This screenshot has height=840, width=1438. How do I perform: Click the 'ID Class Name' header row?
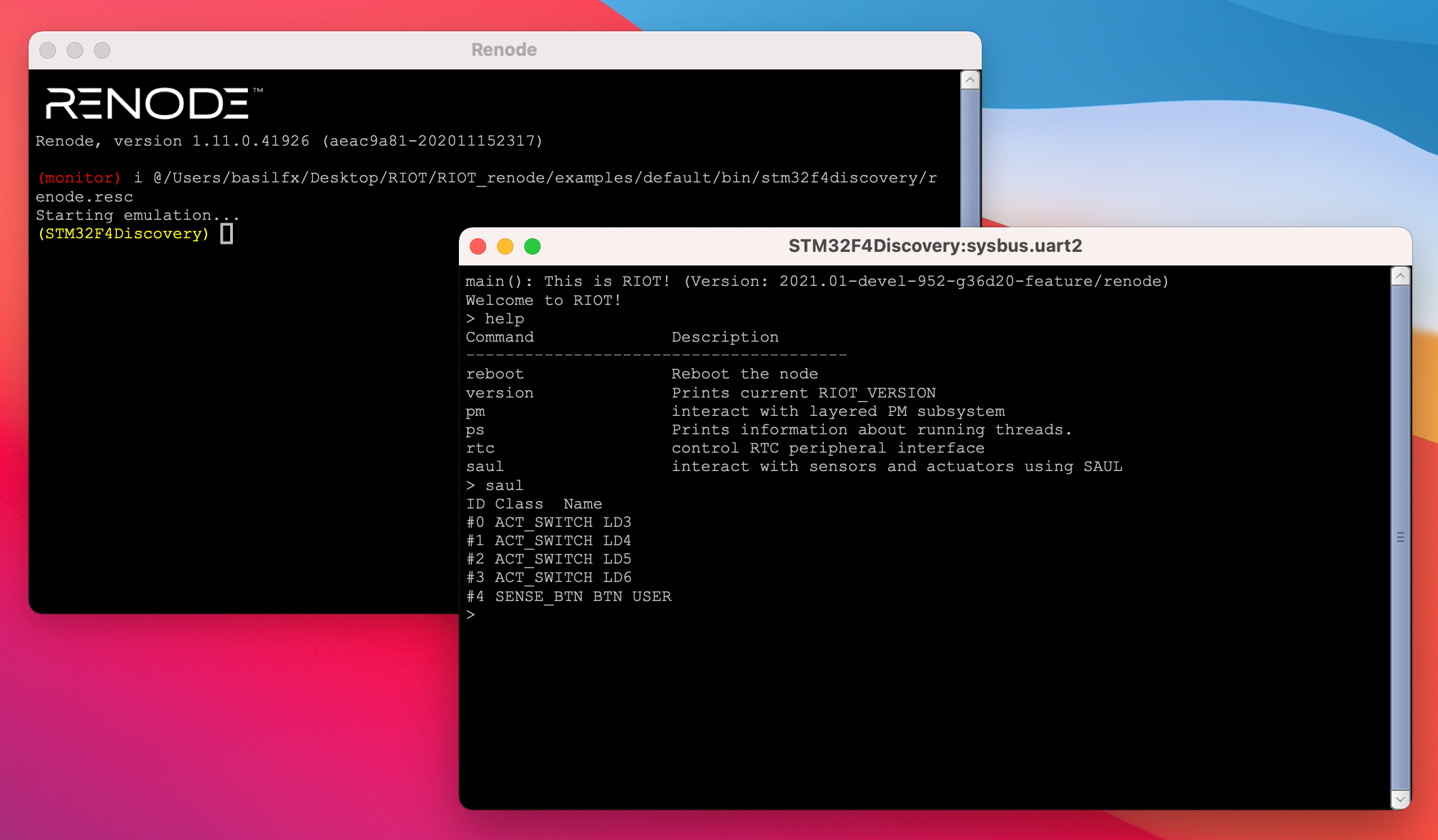pos(534,504)
